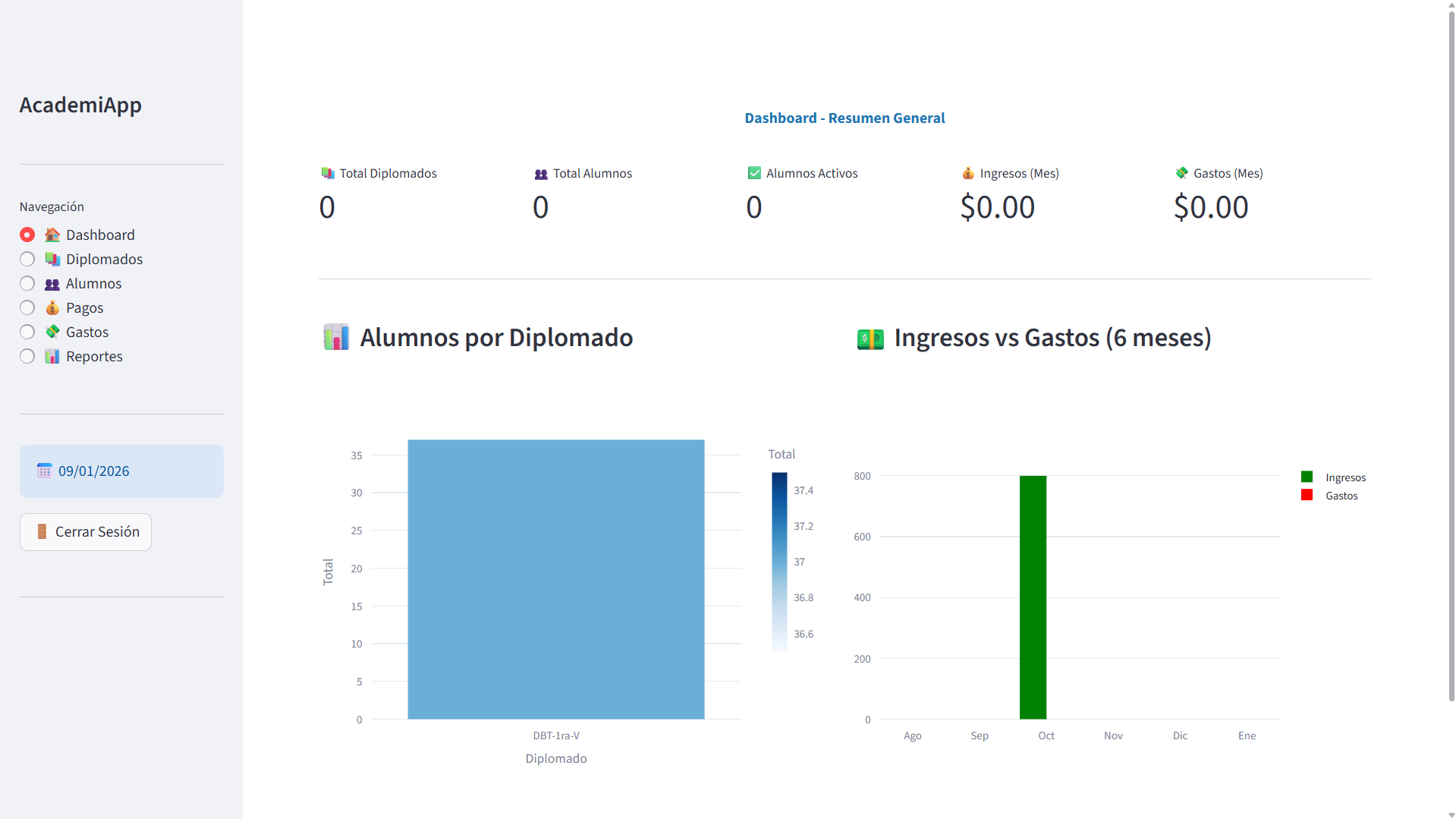Select the Pagos radio button
The image size is (1456, 819).
pos(27,307)
